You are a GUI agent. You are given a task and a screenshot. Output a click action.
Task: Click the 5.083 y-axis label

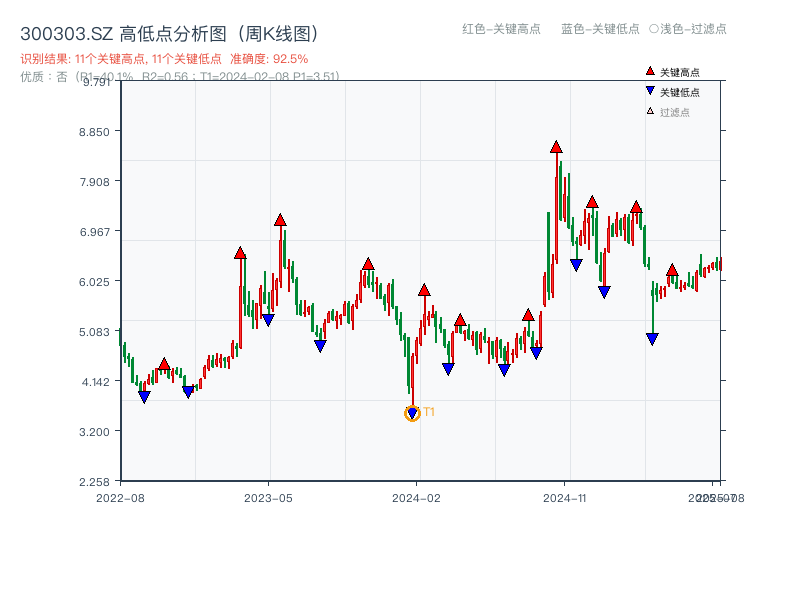pyautogui.click(x=94, y=332)
